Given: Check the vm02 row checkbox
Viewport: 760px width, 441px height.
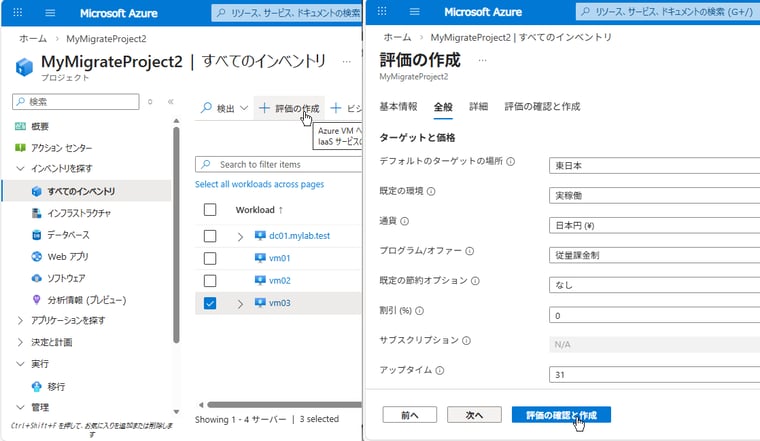Looking at the screenshot, I should coord(210,281).
